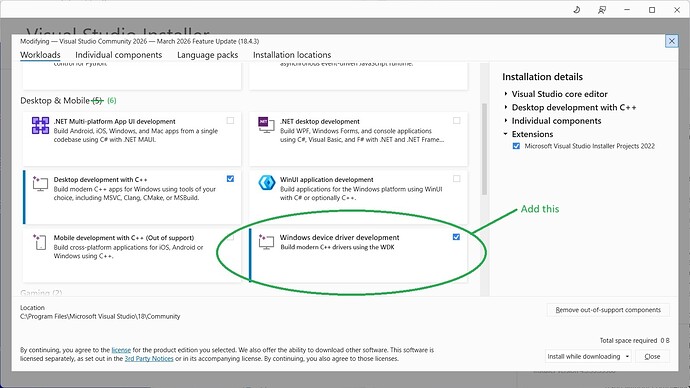The width and height of the screenshot is (690, 388).
Task: Click the workloads list vertical scrollbar thumb
Action: (484, 149)
